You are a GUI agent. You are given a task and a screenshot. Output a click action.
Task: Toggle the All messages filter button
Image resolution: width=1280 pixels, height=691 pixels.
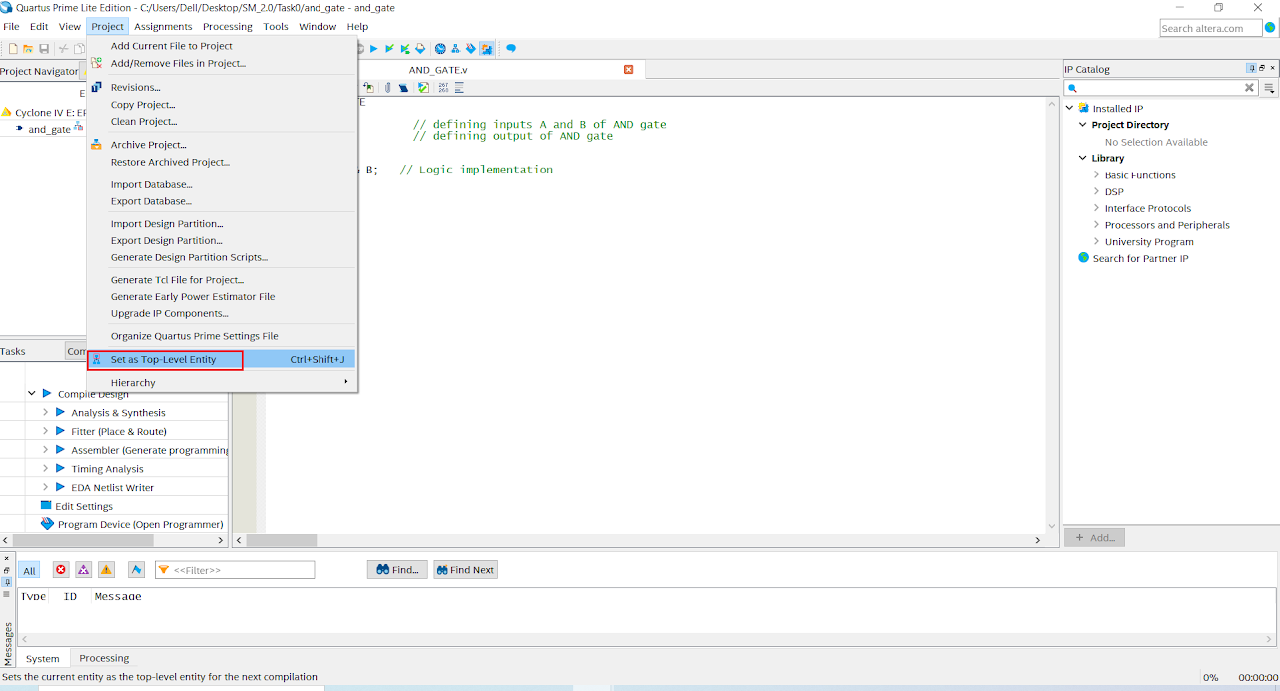point(29,570)
